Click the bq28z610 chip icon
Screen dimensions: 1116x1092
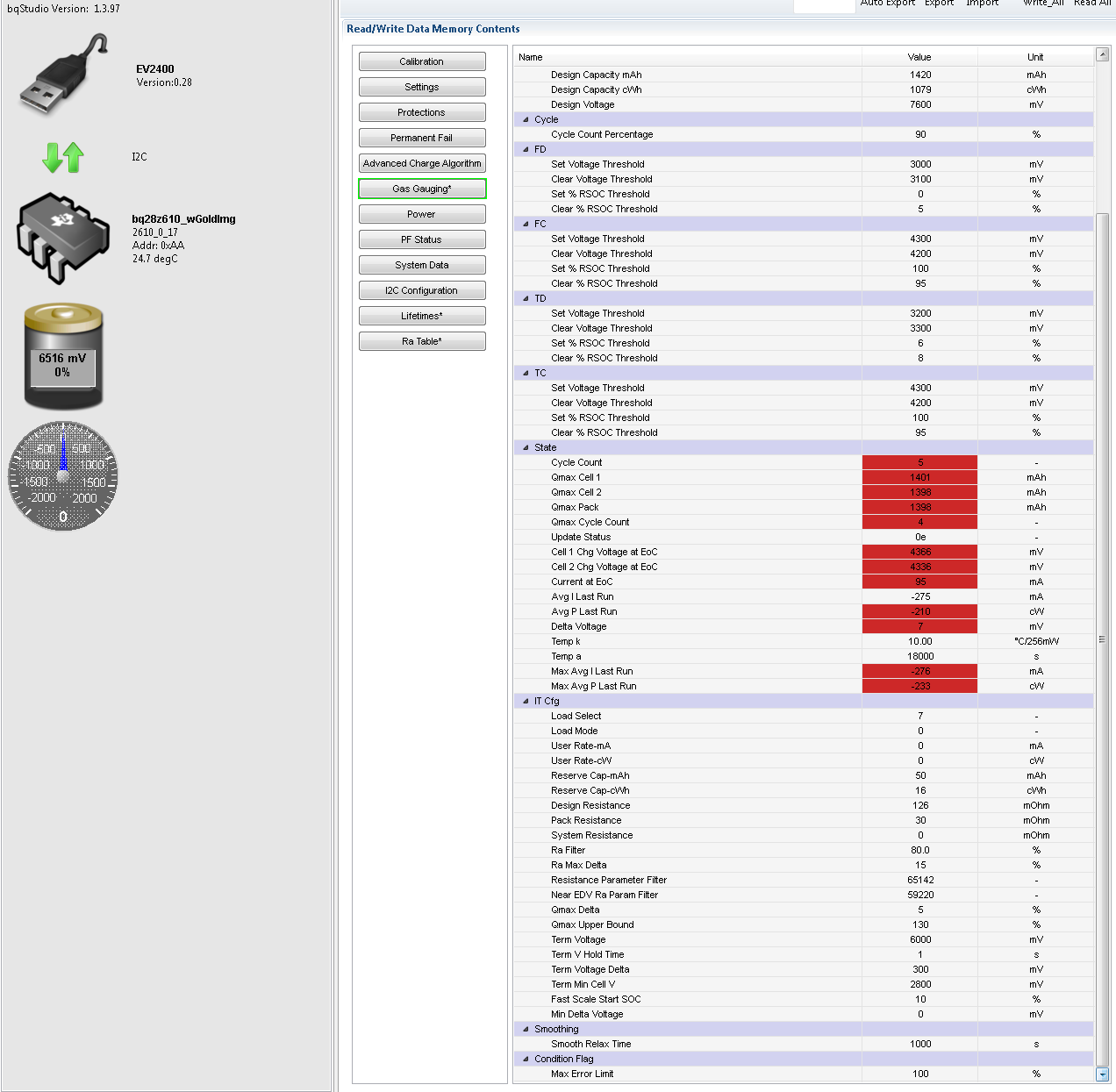(x=63, y=239)
